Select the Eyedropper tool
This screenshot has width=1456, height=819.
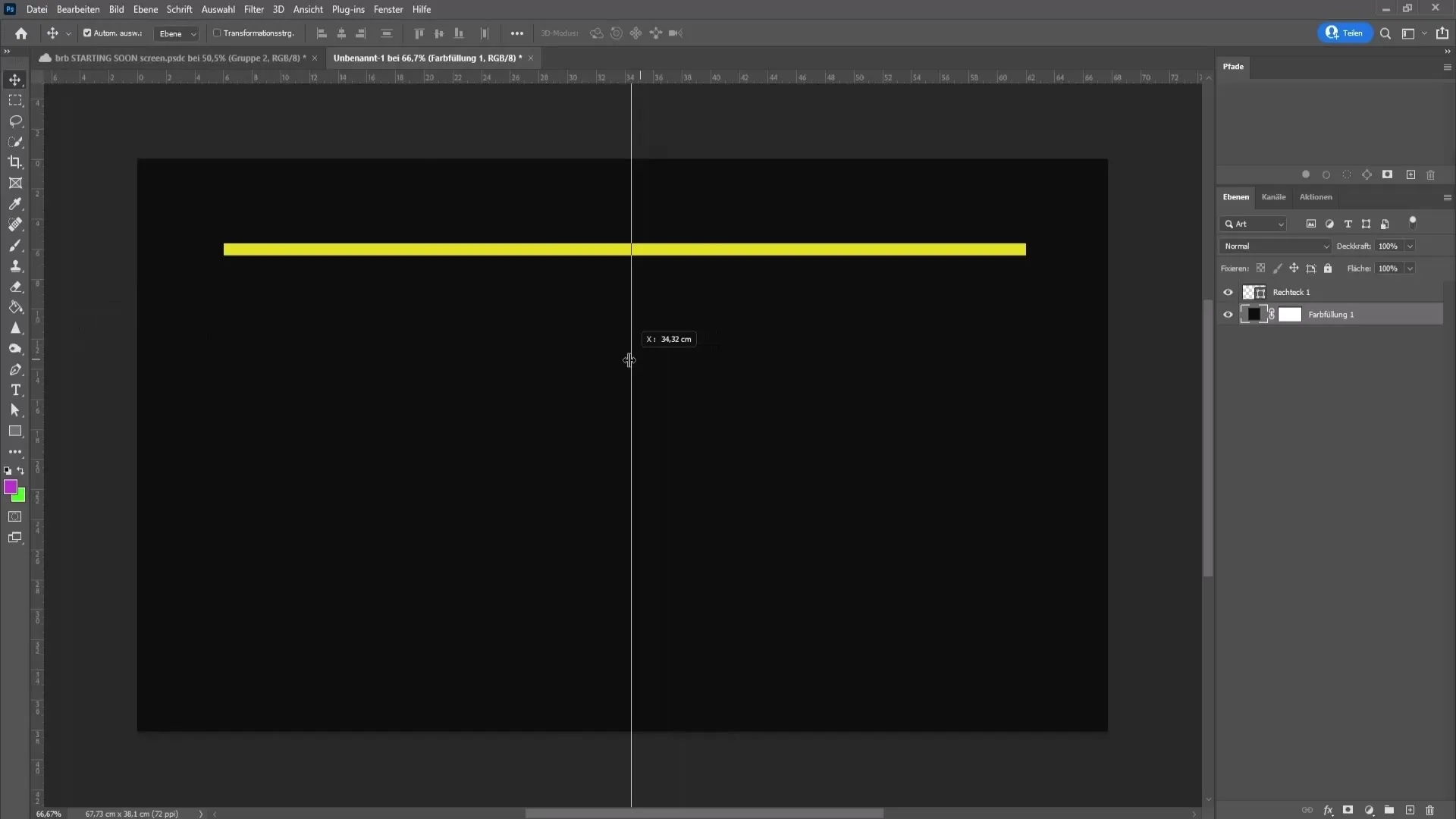click(15, 203)
